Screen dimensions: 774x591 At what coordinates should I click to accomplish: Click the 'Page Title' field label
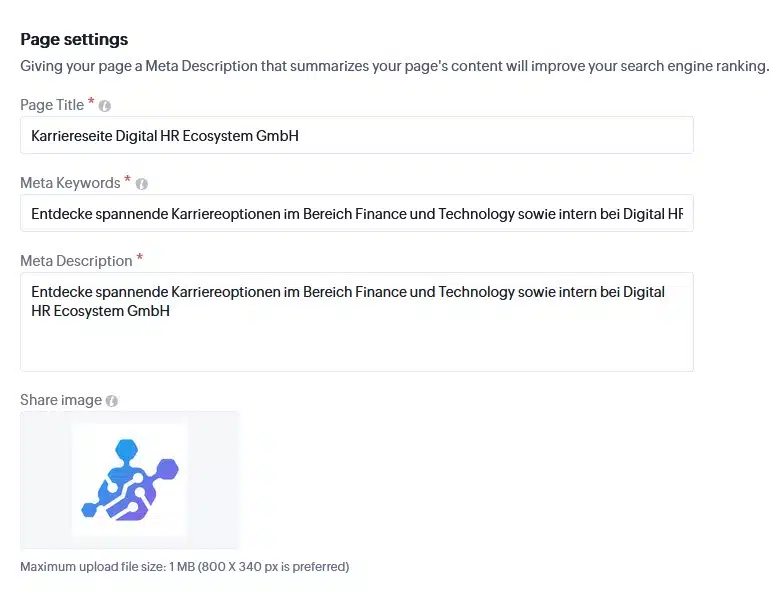pyautogui.click(x=52, y=105)
